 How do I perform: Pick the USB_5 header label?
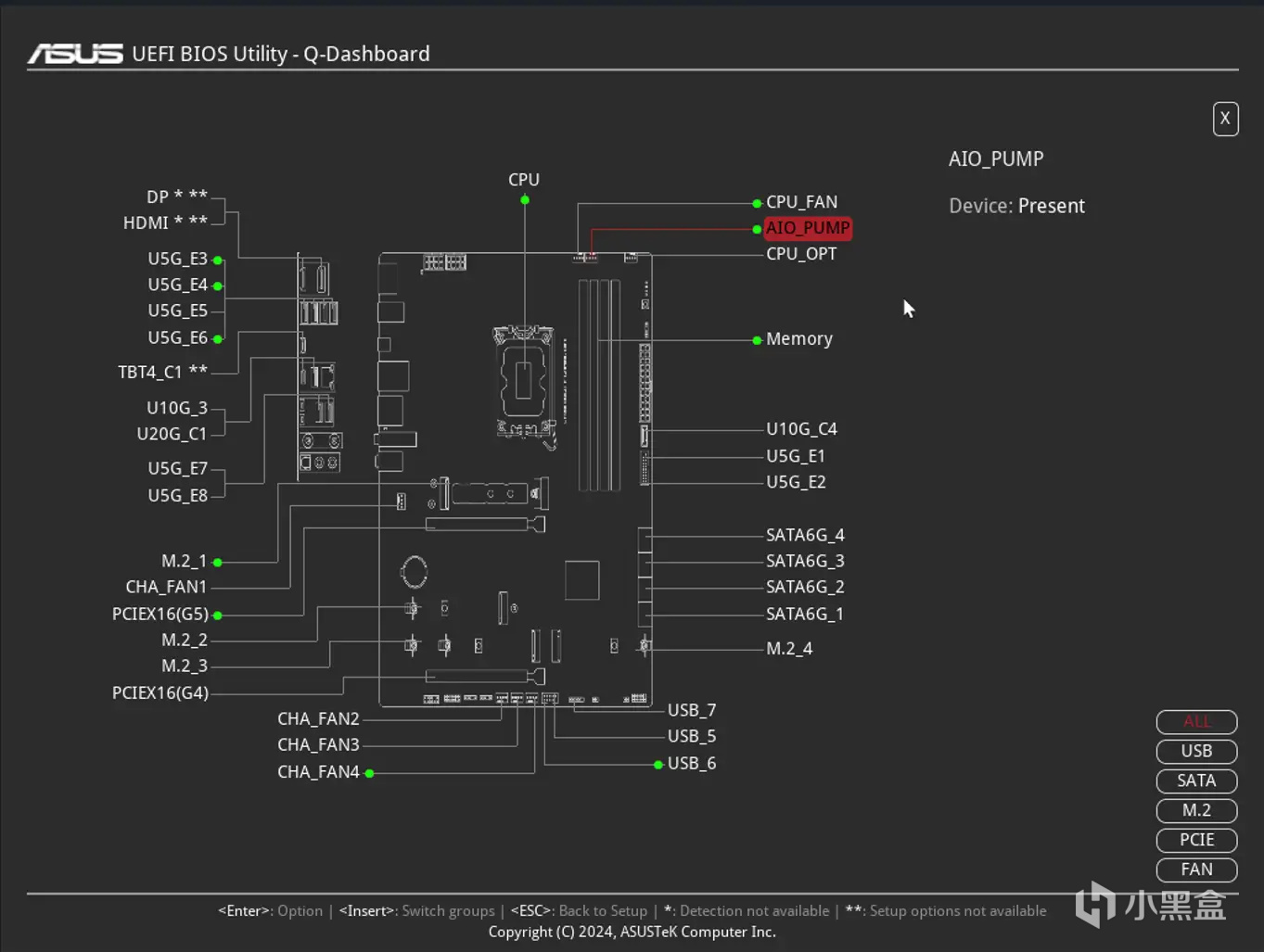pyautogui.click(x=692, y=736)
